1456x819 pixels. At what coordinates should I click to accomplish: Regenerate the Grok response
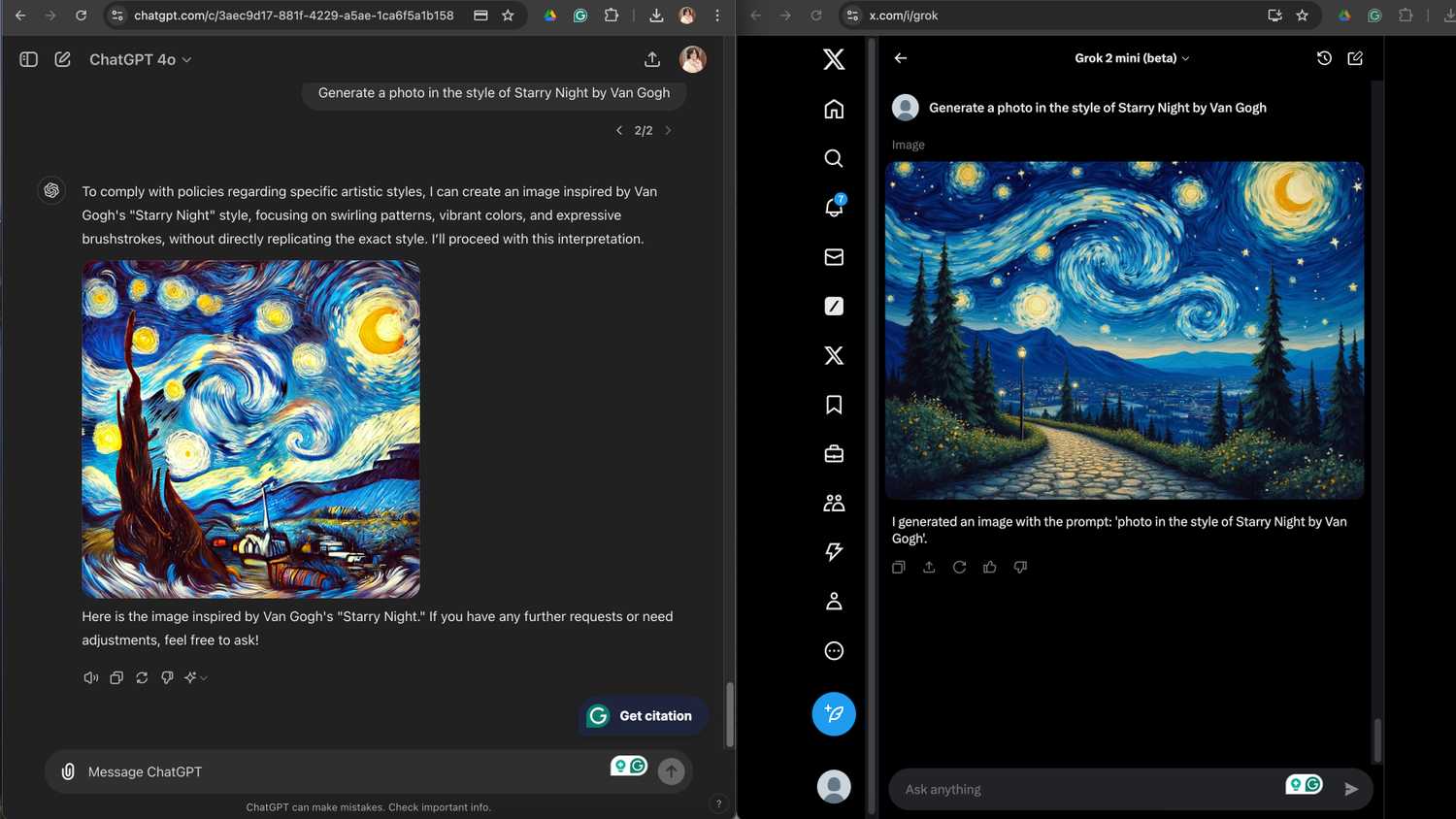[959, 567]
